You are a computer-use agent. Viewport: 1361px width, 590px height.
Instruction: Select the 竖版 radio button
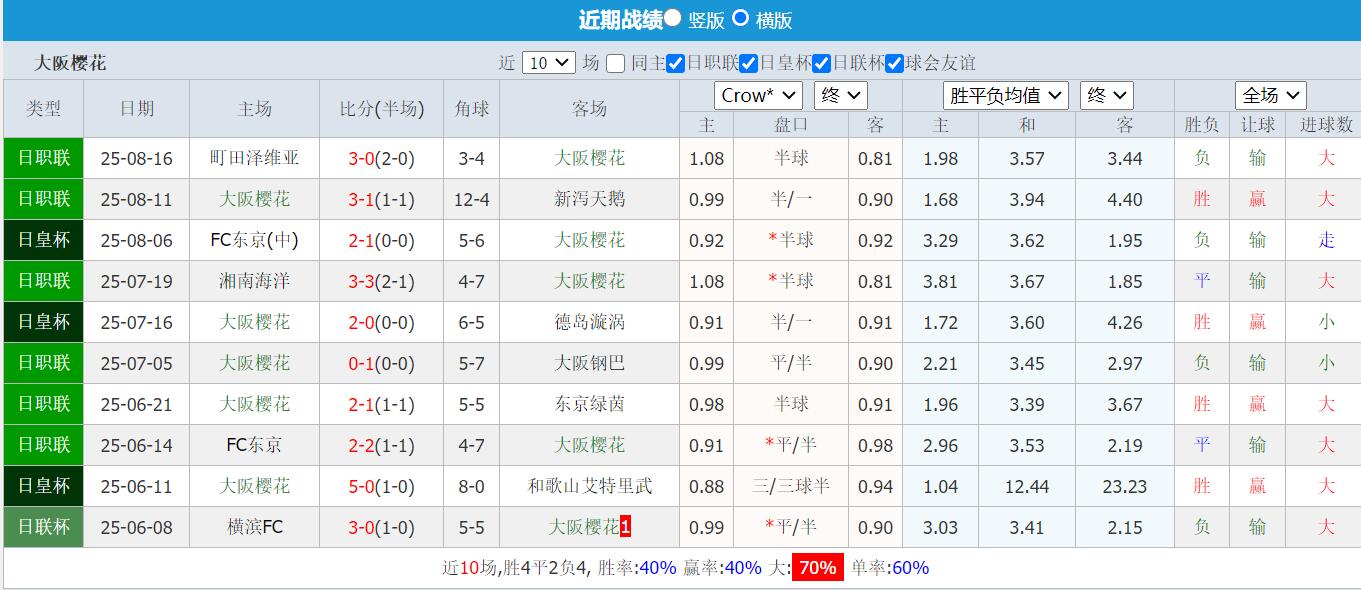tap(673, 17)
